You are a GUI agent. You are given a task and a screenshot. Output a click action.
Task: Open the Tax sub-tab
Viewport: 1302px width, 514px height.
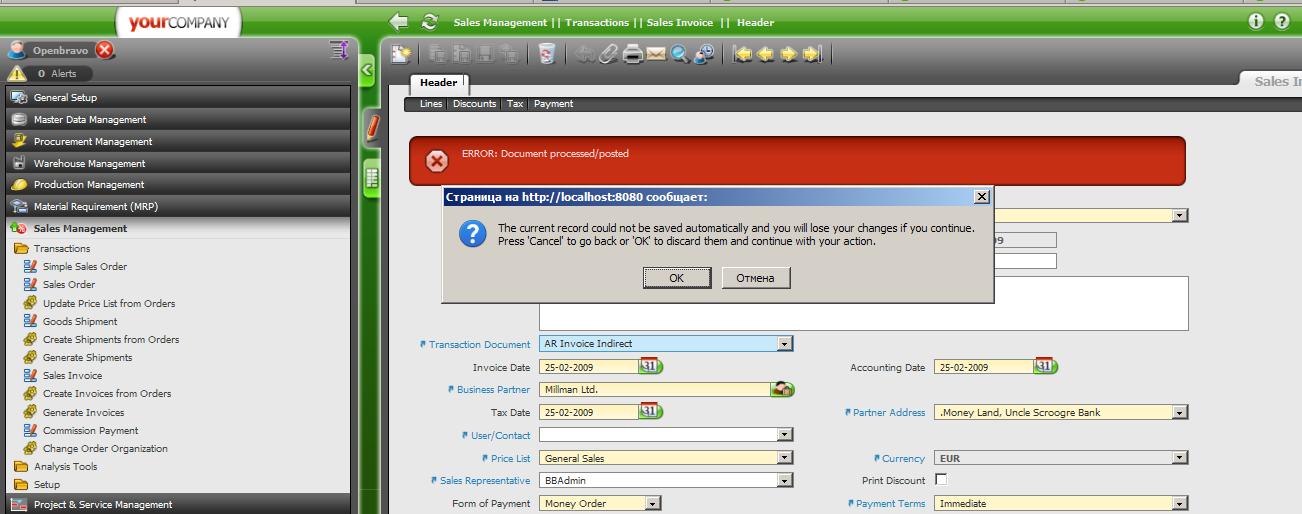pos(515,104)
